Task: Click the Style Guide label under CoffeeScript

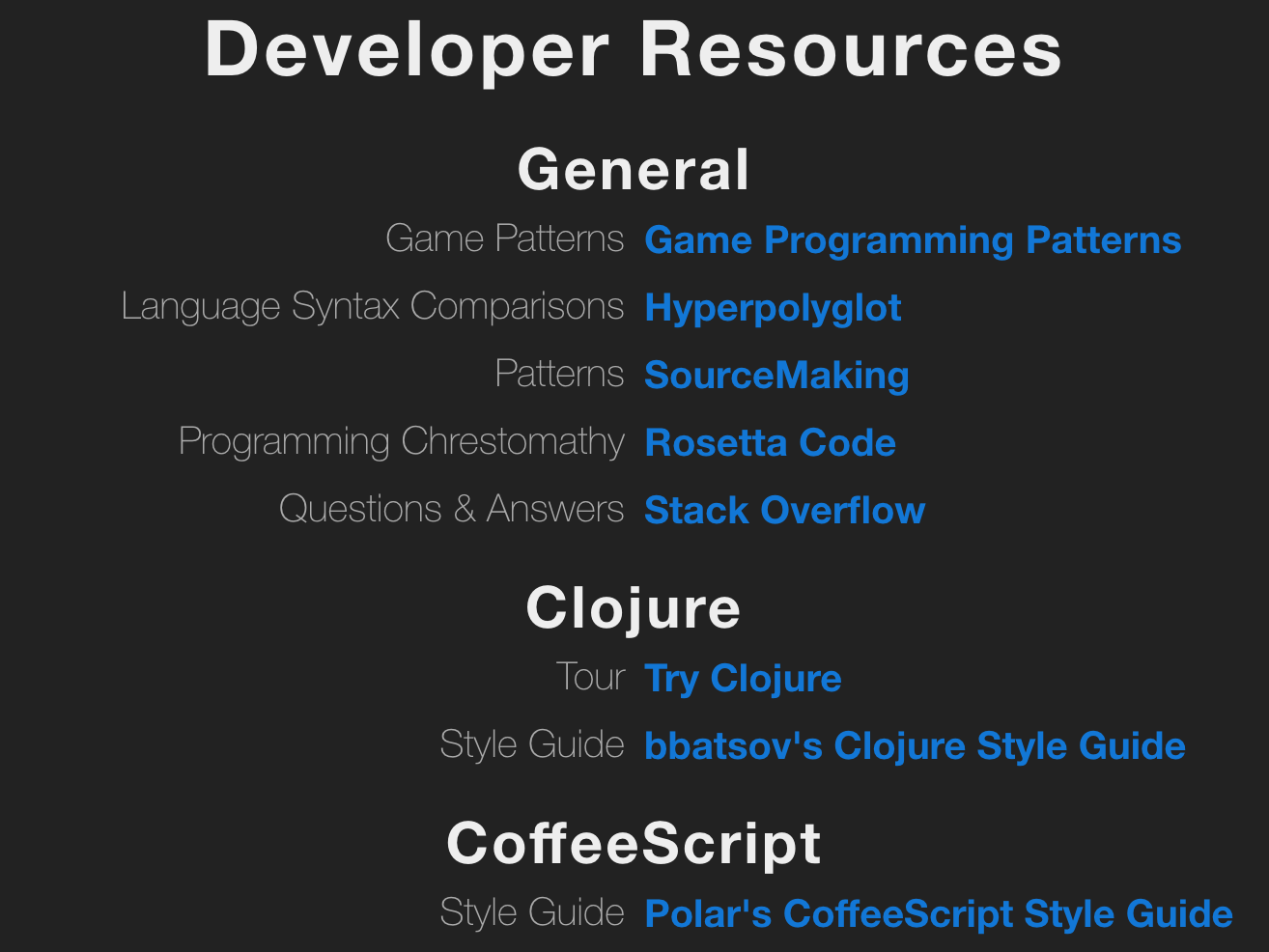Action: (x=531, y=910)
